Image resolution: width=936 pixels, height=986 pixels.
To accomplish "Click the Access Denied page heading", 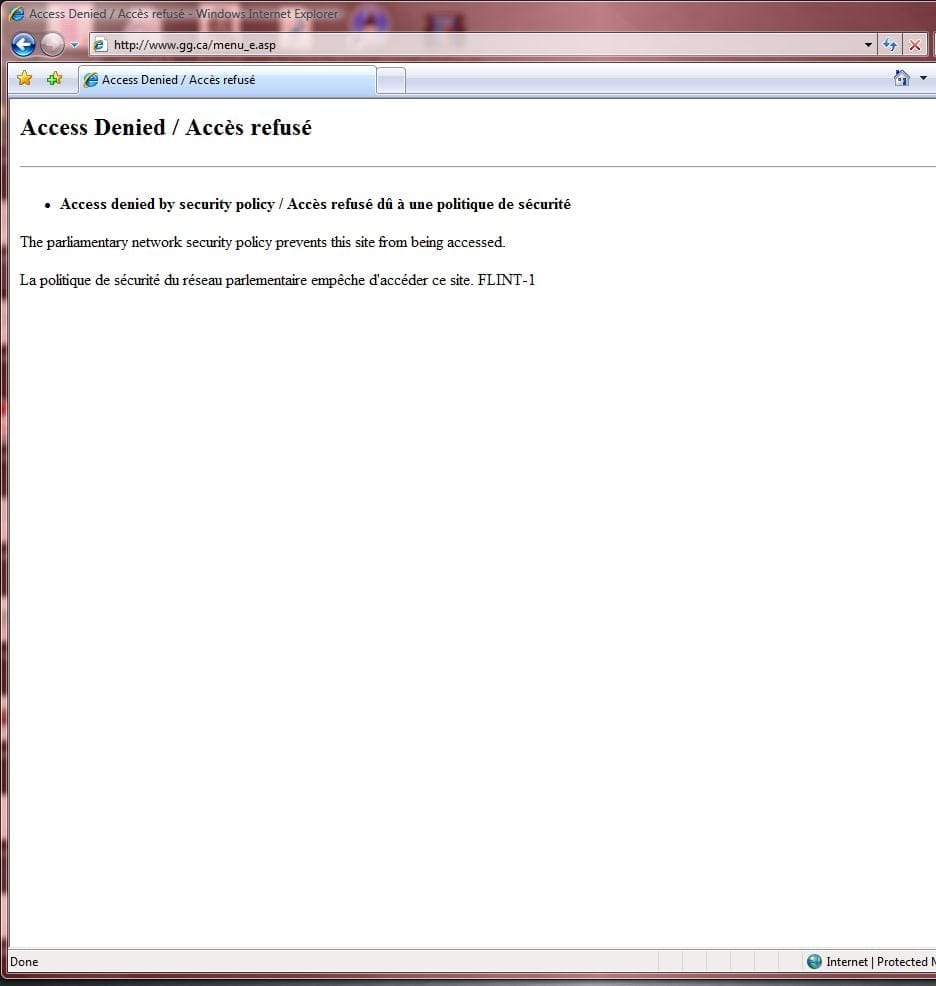I will (166, 128).
